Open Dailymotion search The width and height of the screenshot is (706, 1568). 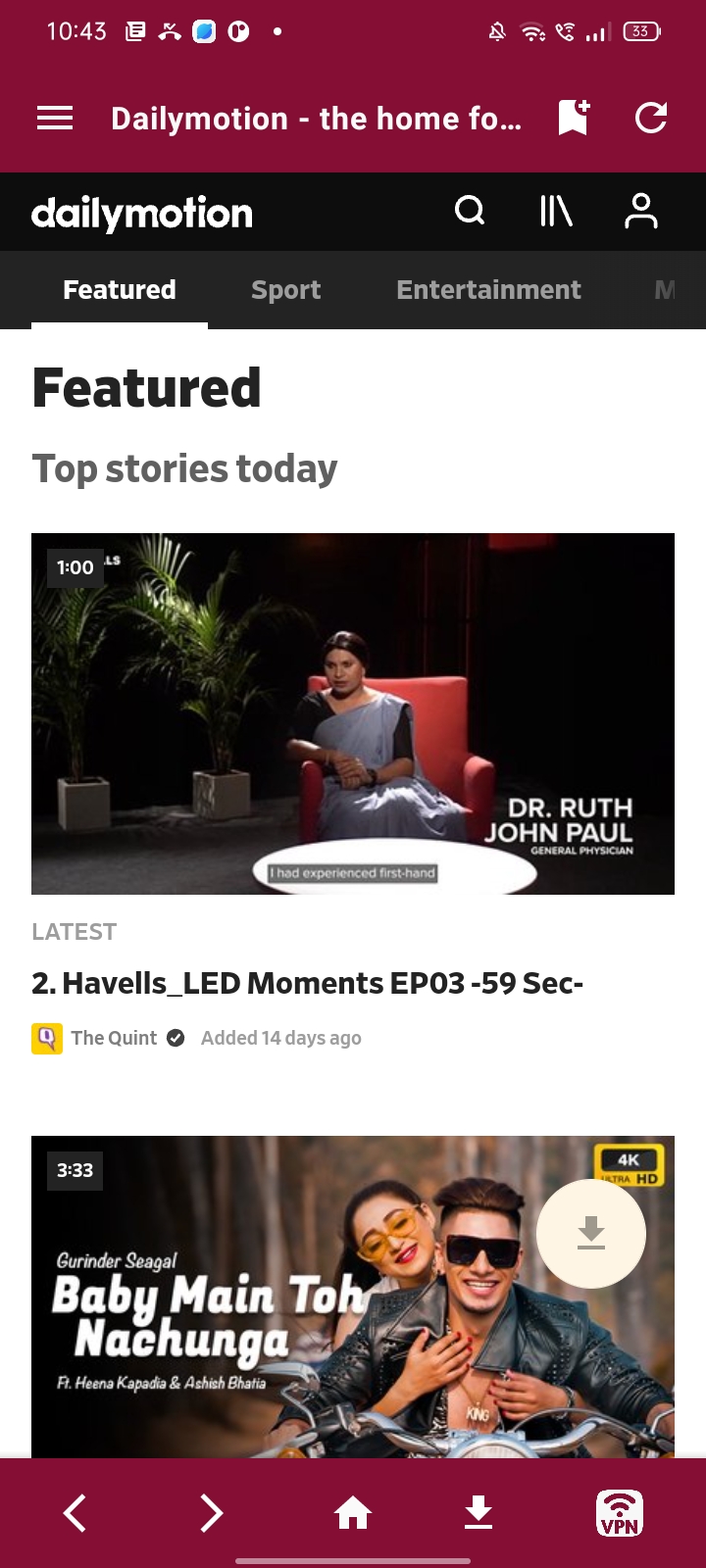pyautogui.click(x=470, y=211)
